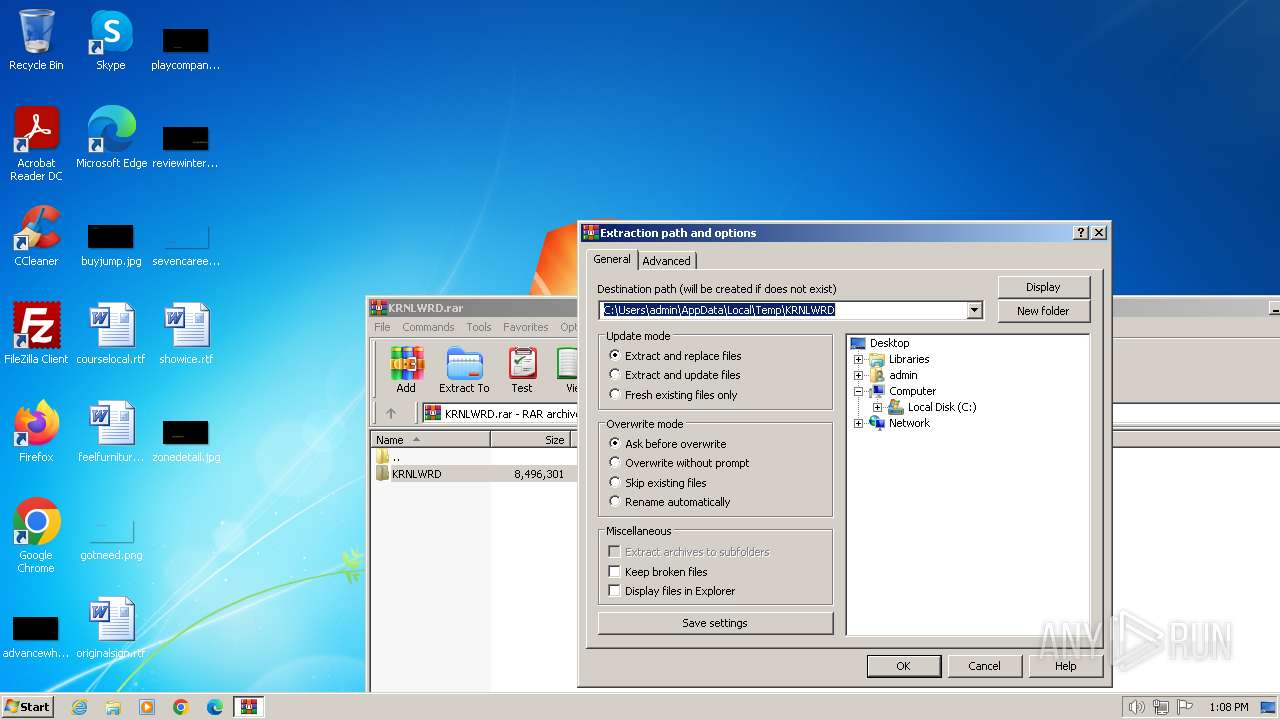Viewport: 1280px width, 720px height.
Task: Select Overwrite without prompt option
Action: click(x=679, y=463)
